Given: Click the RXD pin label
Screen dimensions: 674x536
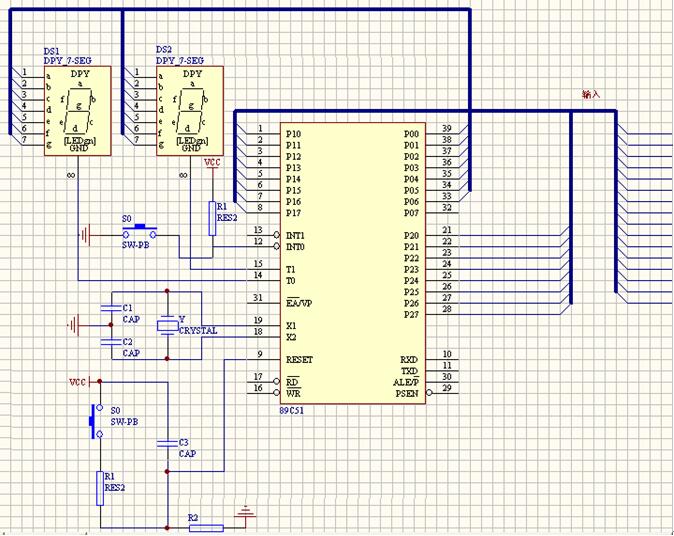Looking at the screenshot, I should tap(409, 359).
